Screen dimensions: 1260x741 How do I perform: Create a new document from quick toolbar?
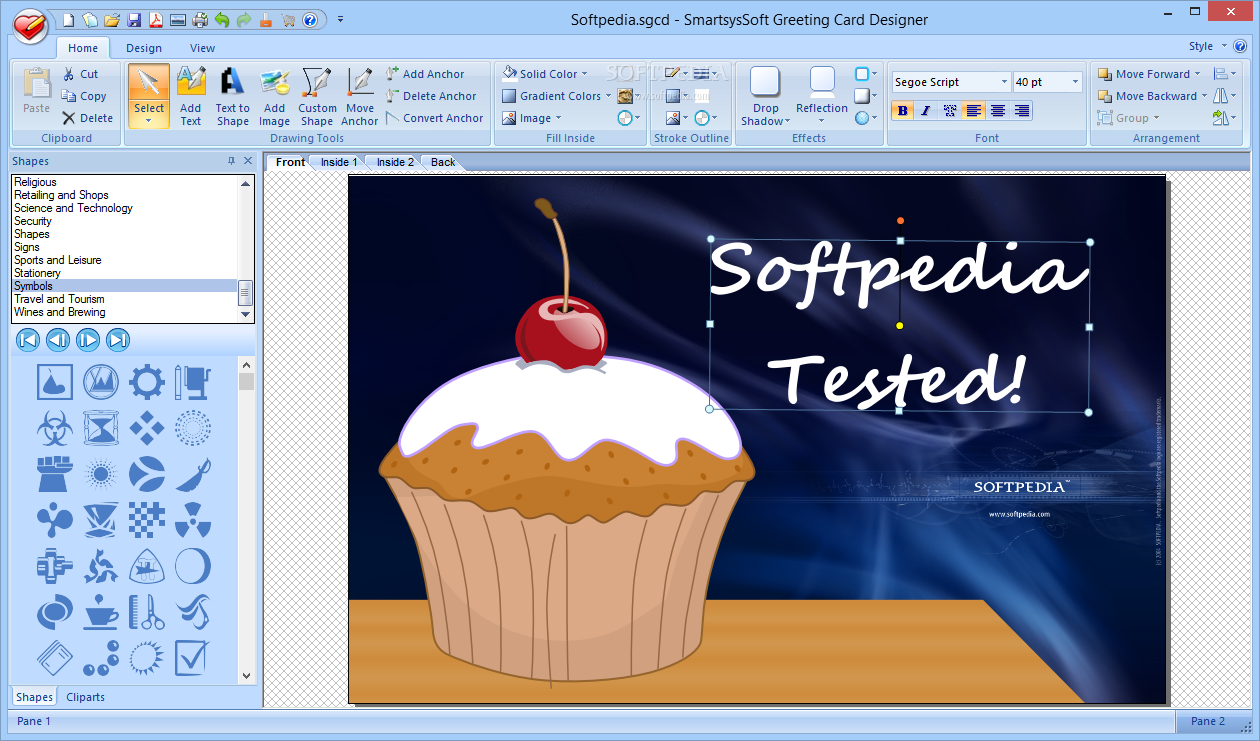68,19
